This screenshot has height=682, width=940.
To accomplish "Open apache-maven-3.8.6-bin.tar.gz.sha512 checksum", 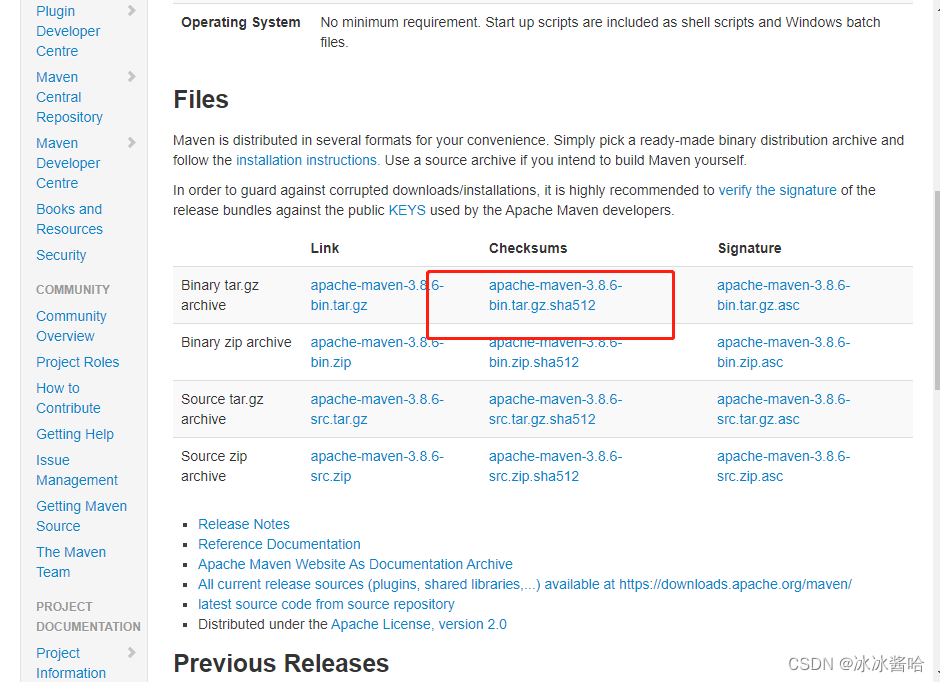I will pyautogui.click(x=555, y=295).
